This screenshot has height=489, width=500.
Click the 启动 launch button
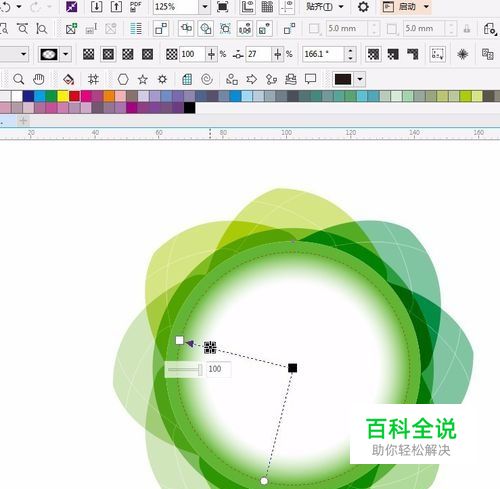pos(401,7)
